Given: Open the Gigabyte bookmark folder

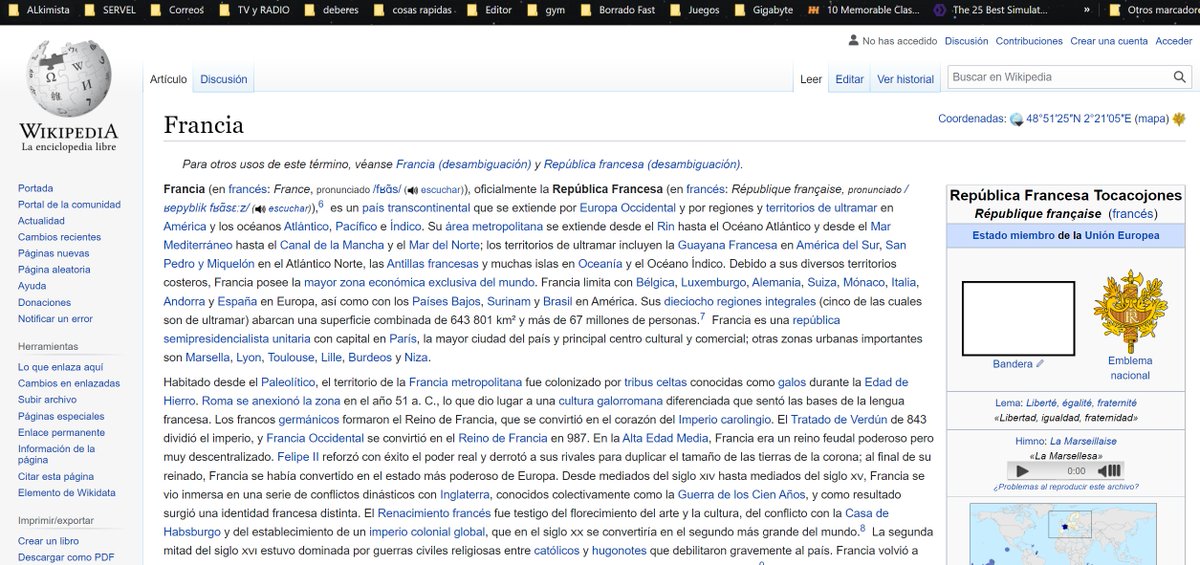Looking at the screenshot, I should [765, 10].
